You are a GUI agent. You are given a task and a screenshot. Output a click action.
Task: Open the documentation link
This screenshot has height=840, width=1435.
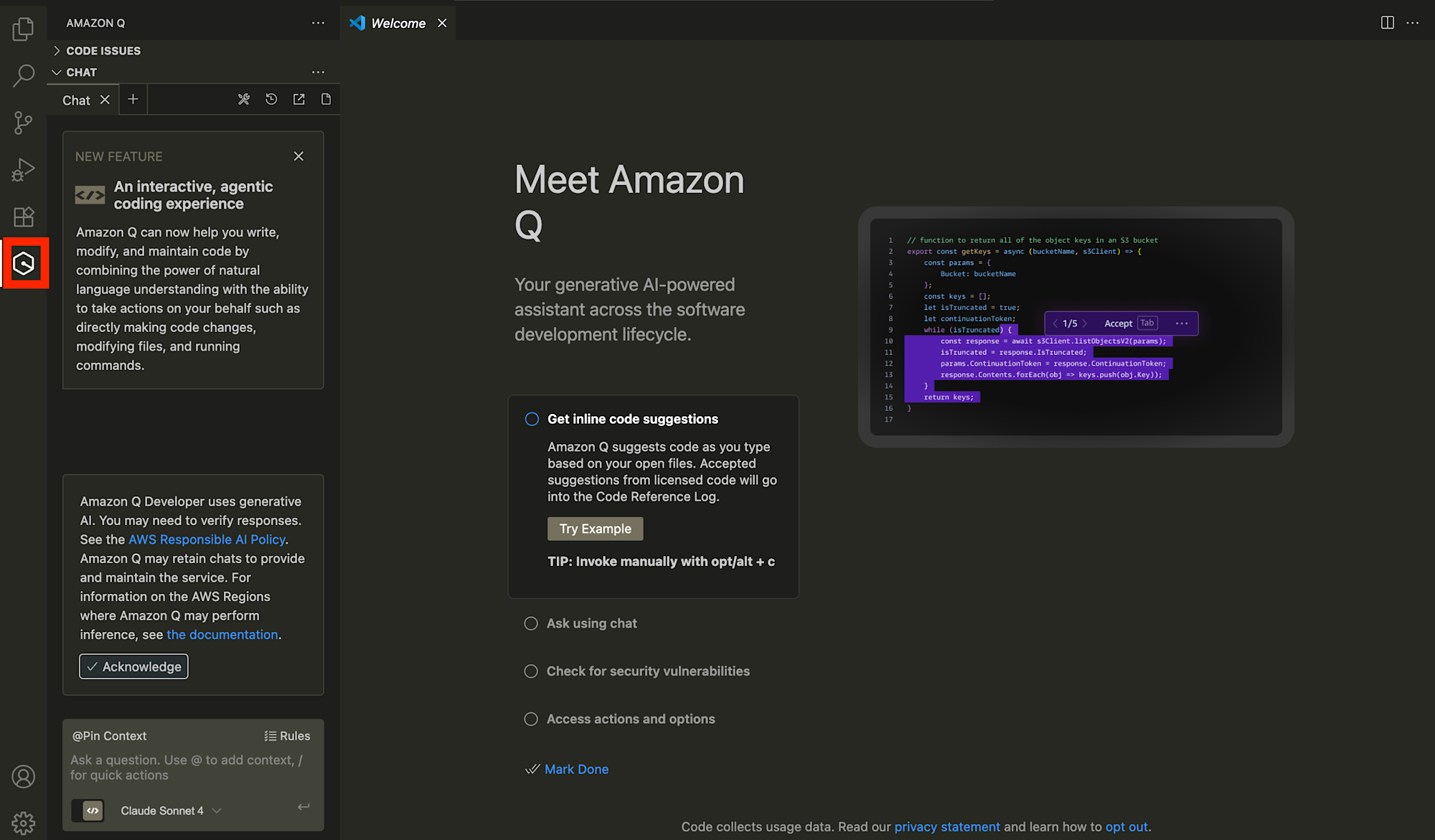tap(222, 635)
